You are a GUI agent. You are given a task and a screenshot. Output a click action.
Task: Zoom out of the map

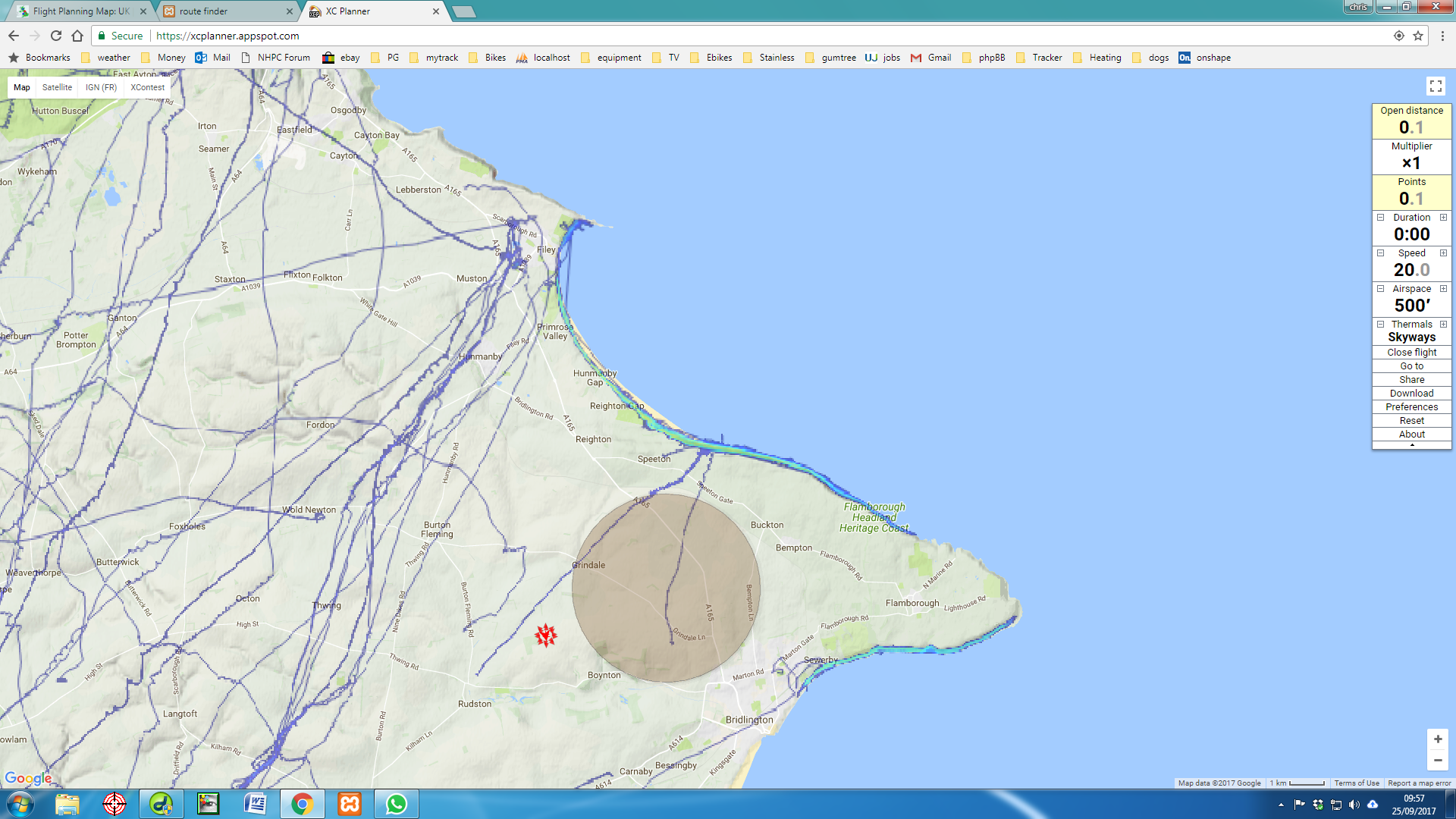tap(1437, 760)
